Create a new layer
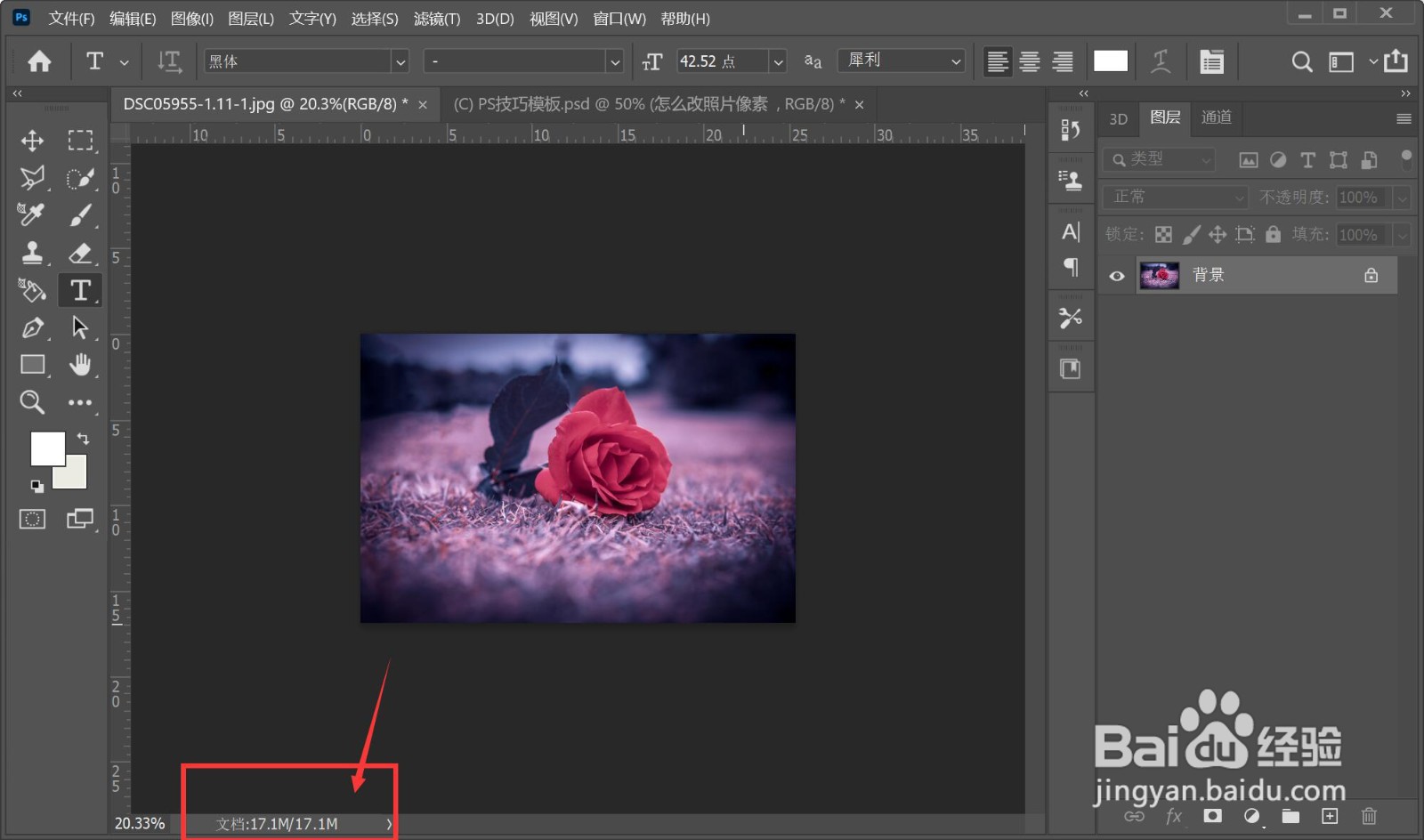The height and width of the screenshot is (840, 1424). pos(1330,816)
